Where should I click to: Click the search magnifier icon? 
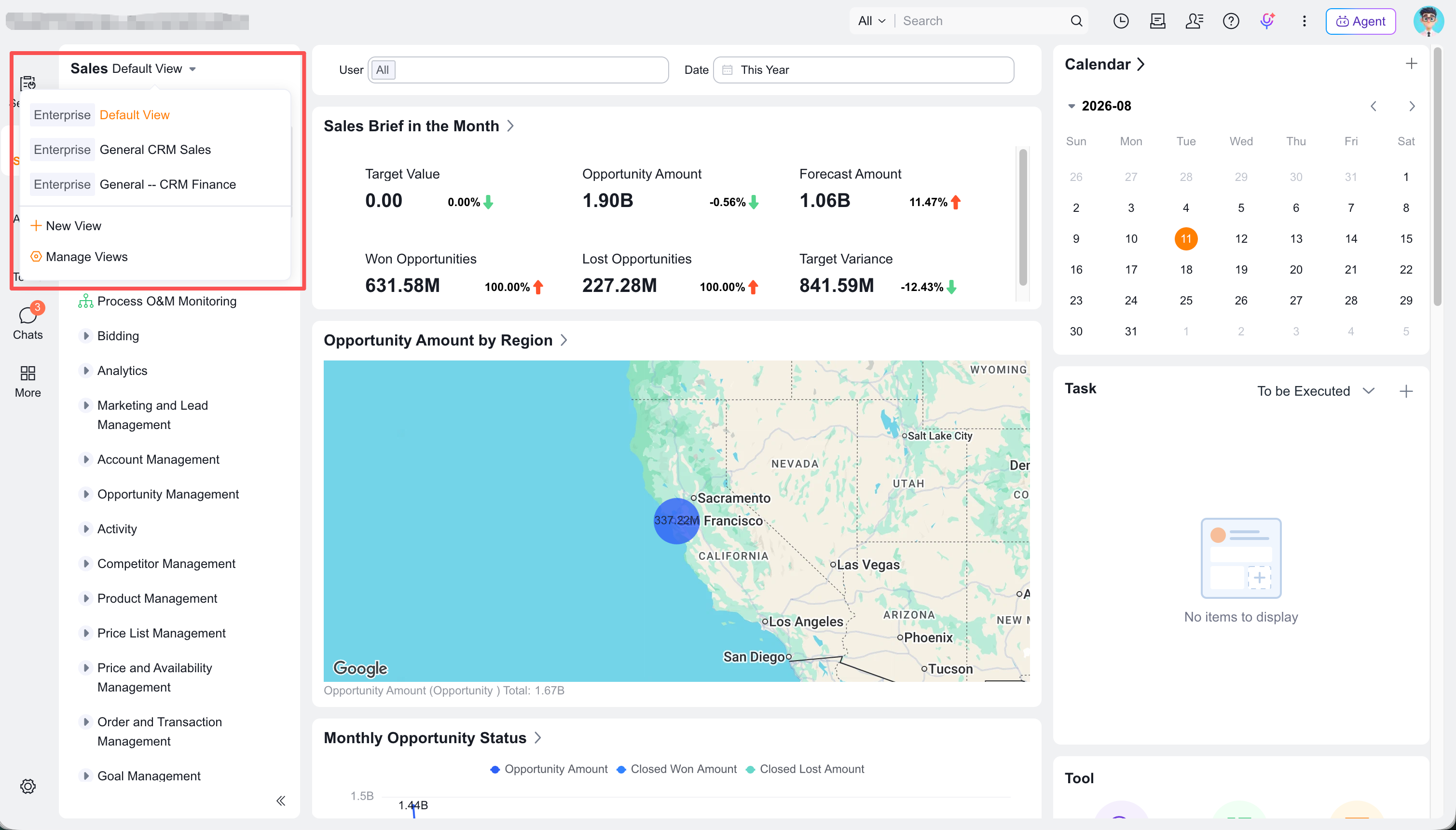(1076, 21)
